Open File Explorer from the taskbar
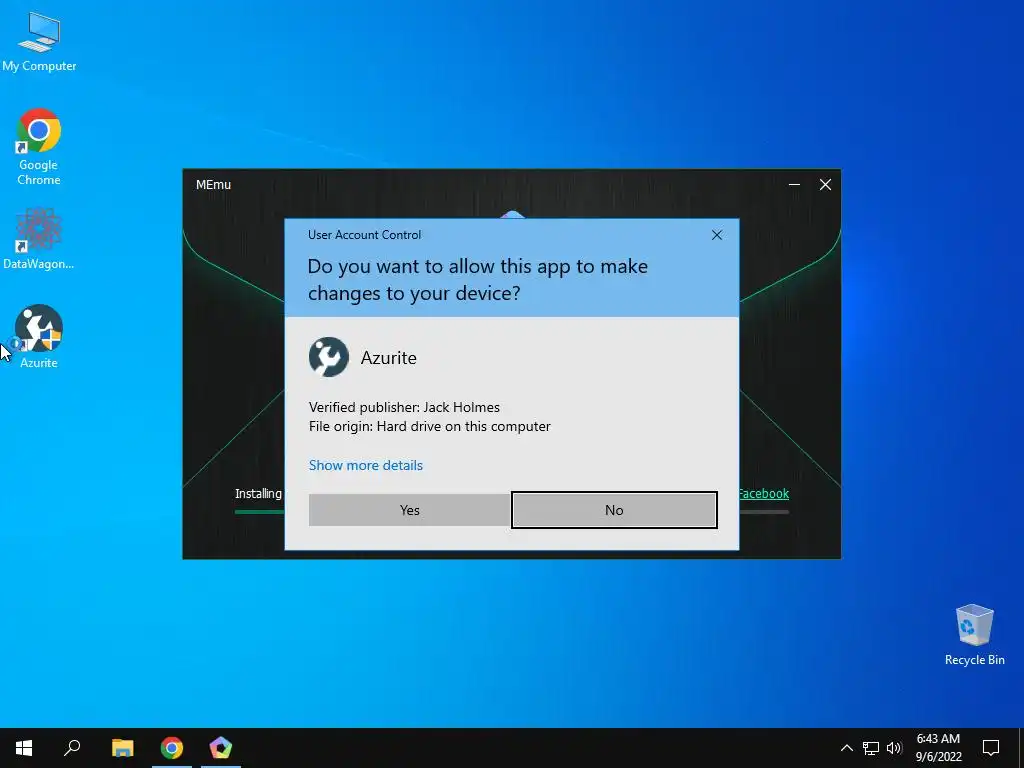Image resolution: width=1024 pixels, height=768 pixels. pyautogui.click(x=122, y=748)
